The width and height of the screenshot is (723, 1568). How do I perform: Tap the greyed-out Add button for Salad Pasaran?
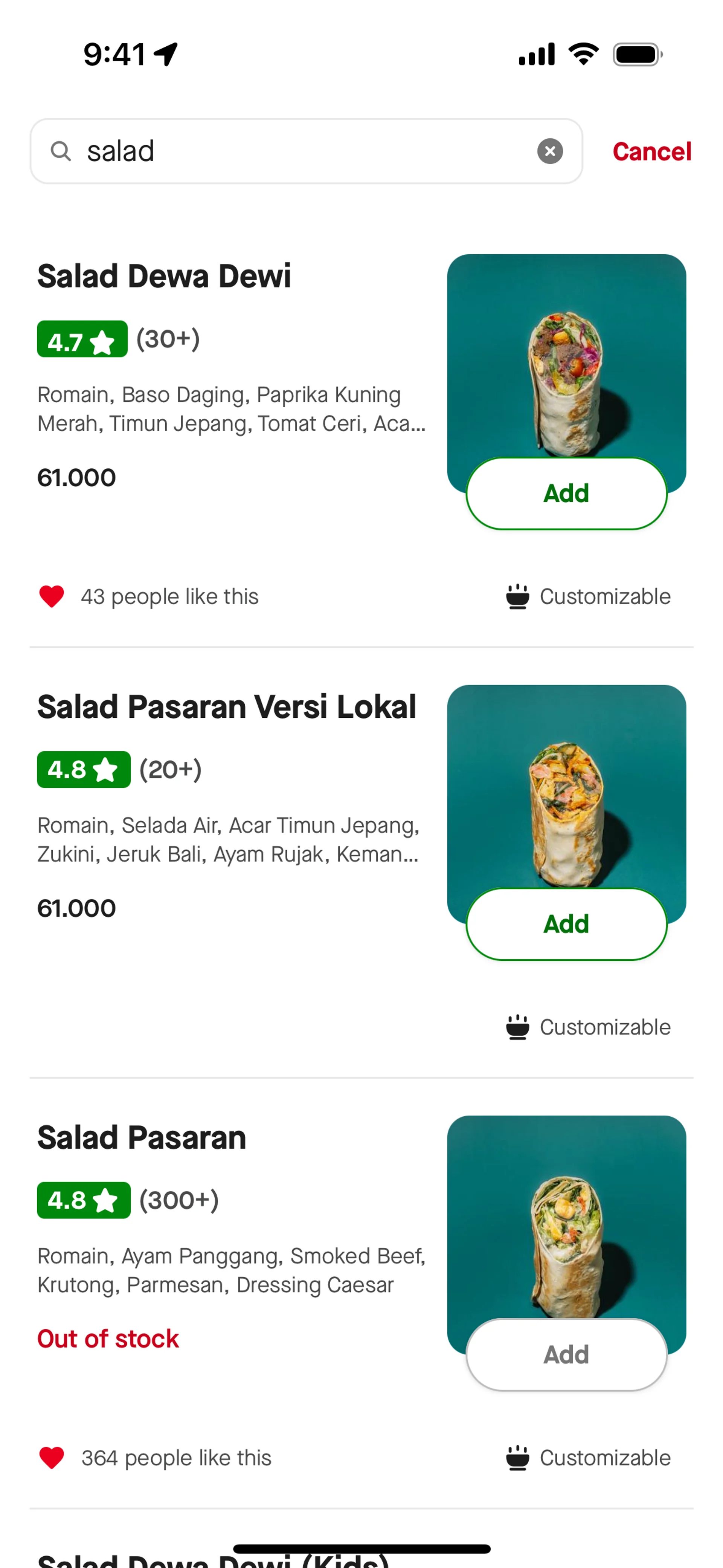pyautogui.click(x=567, y=1355)
